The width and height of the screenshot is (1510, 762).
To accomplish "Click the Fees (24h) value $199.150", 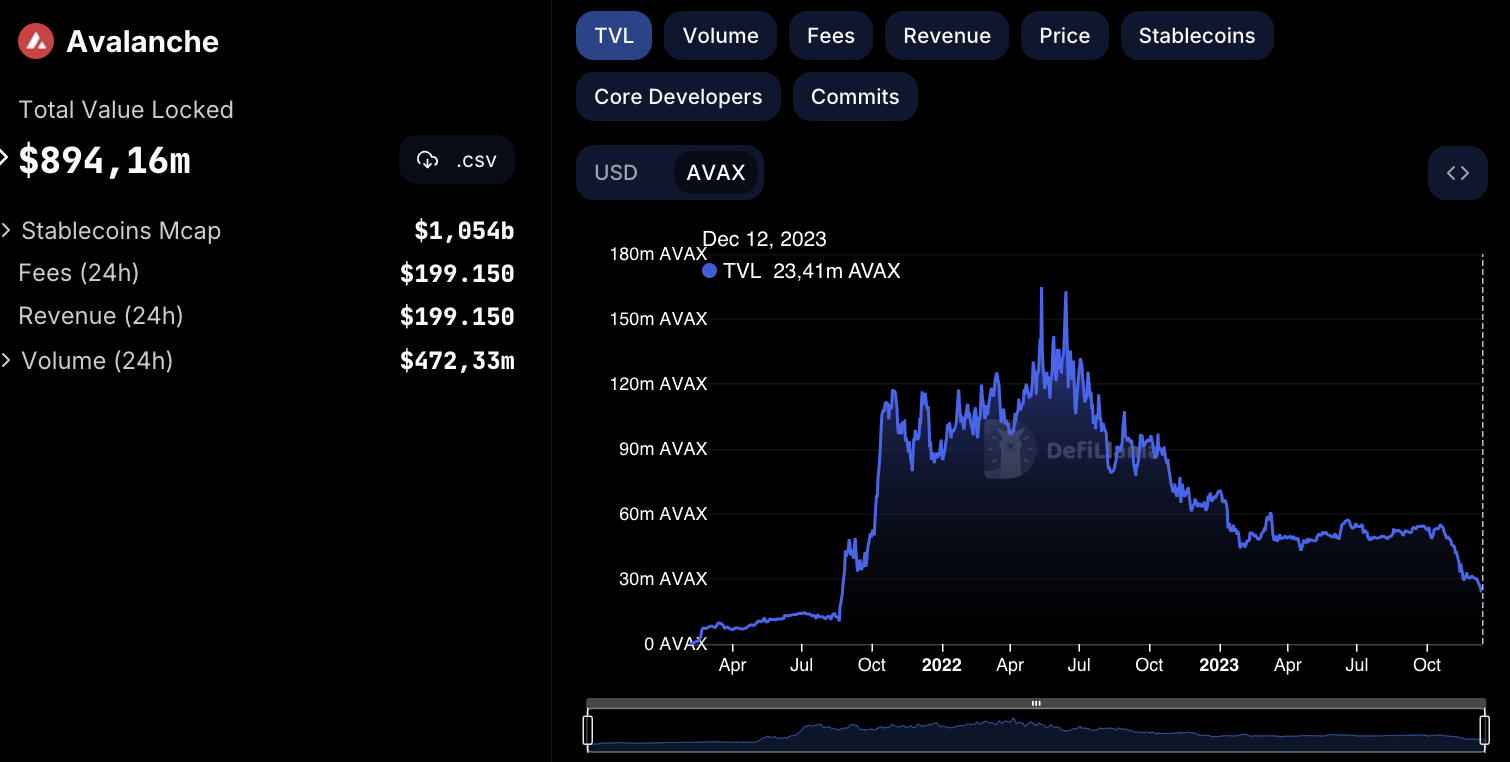I will pos(457,274).
